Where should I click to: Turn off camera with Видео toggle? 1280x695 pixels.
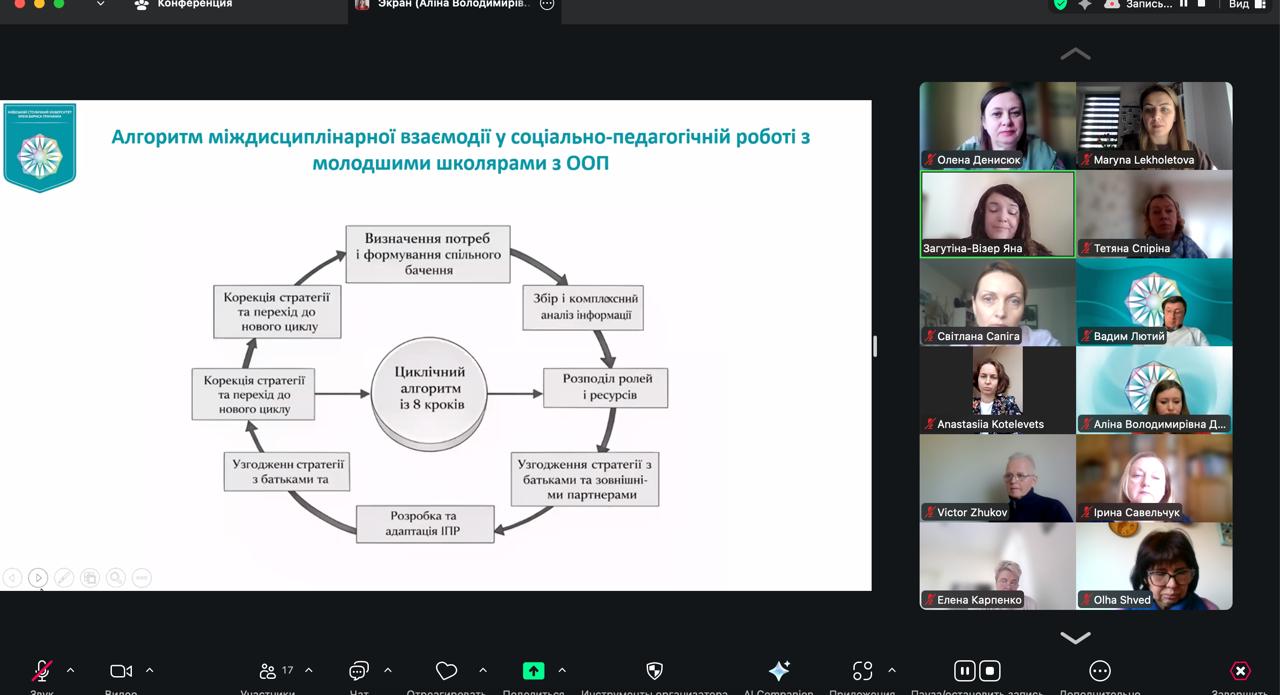tap(121, 671)
